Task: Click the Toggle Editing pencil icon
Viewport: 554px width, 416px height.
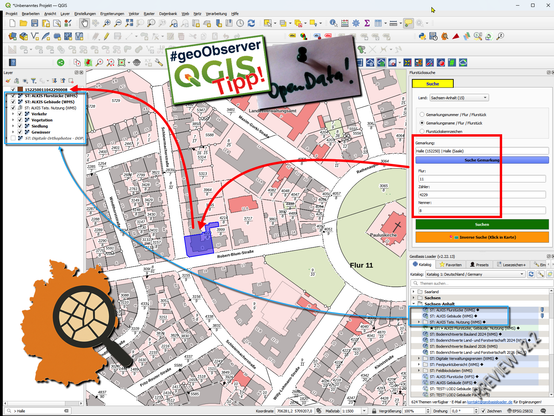Action: coord(106,36)
